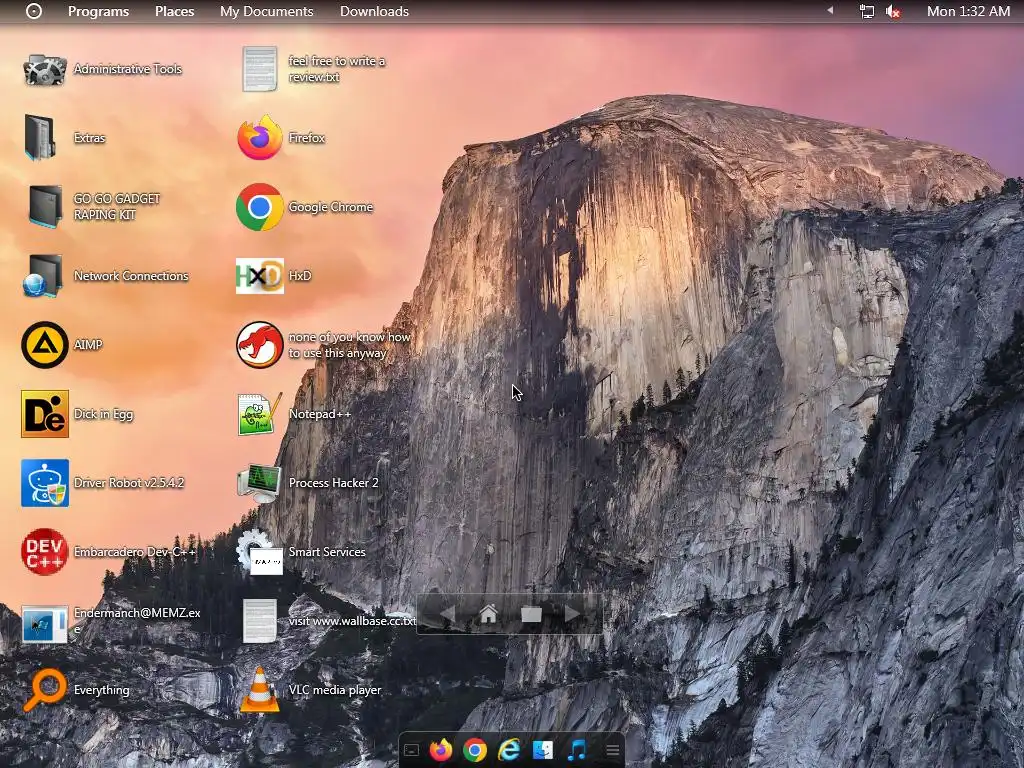Screen dimensions: 1024x768
Task: Open the Programs menu
Action: (x=99, y=11)
